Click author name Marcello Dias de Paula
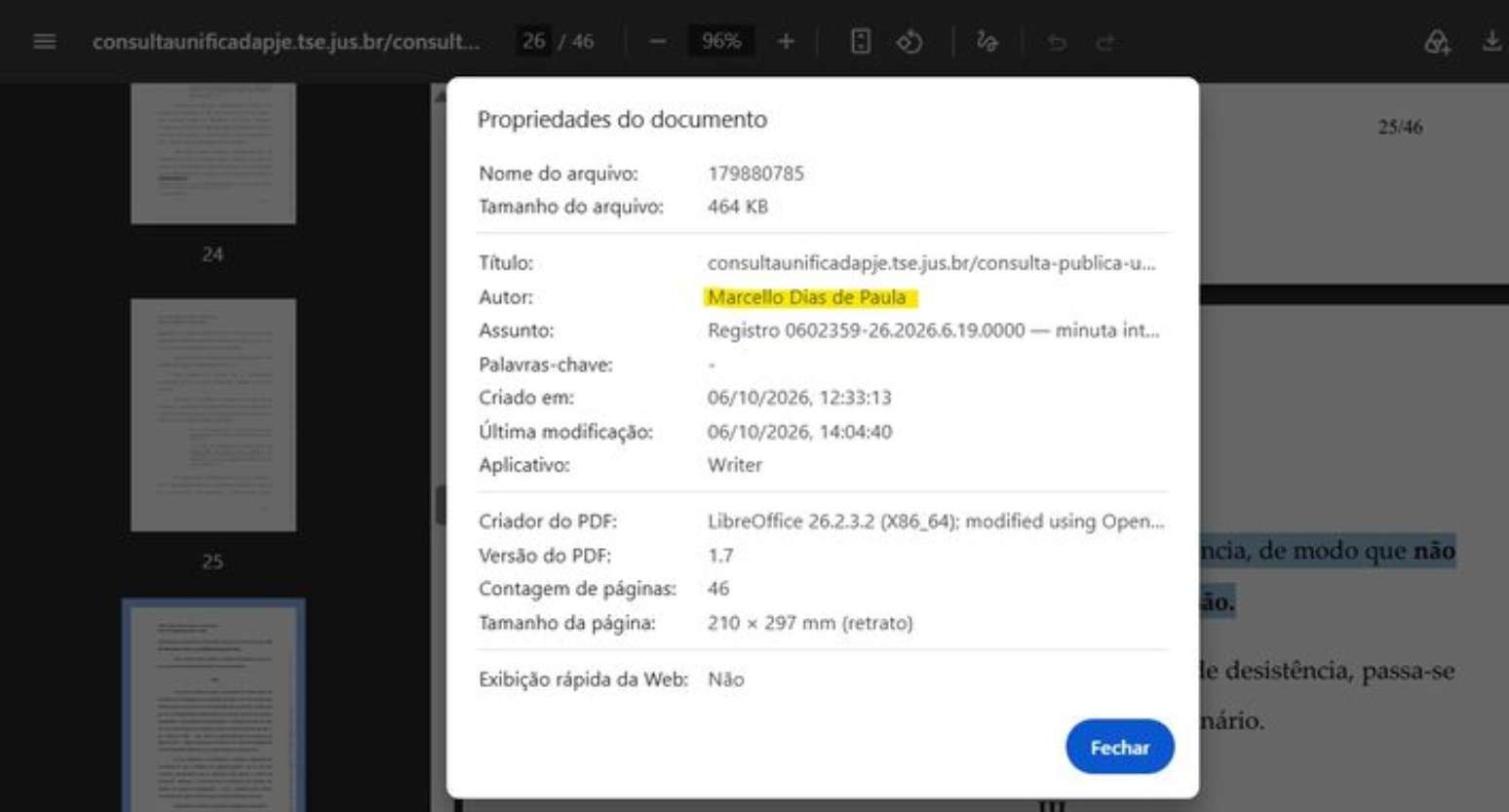This screenshot has height=812, width=1509. point(807,297)
